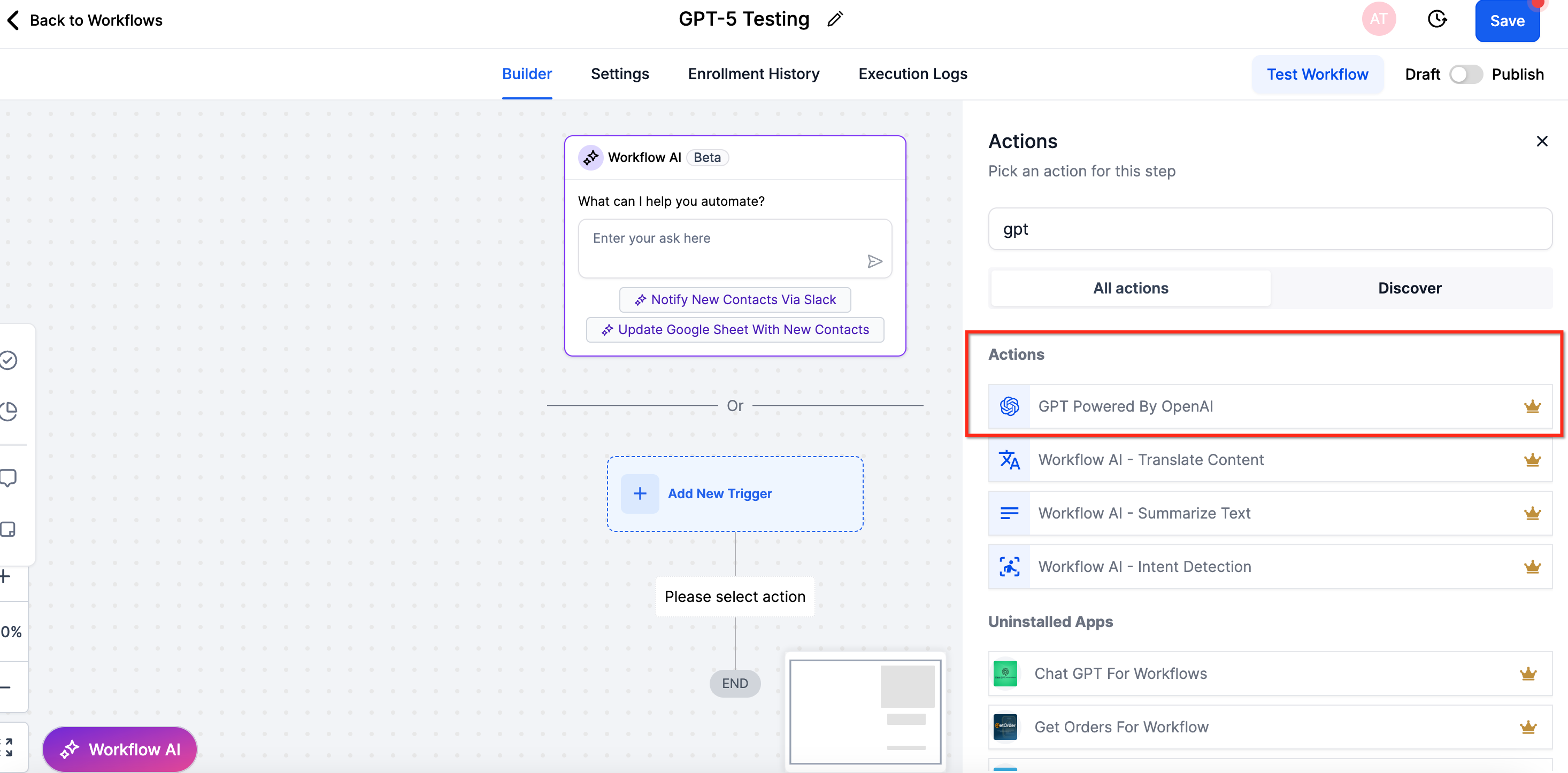Click the gpt action search field
The image size is (1568, 773).
point(1270,229)
